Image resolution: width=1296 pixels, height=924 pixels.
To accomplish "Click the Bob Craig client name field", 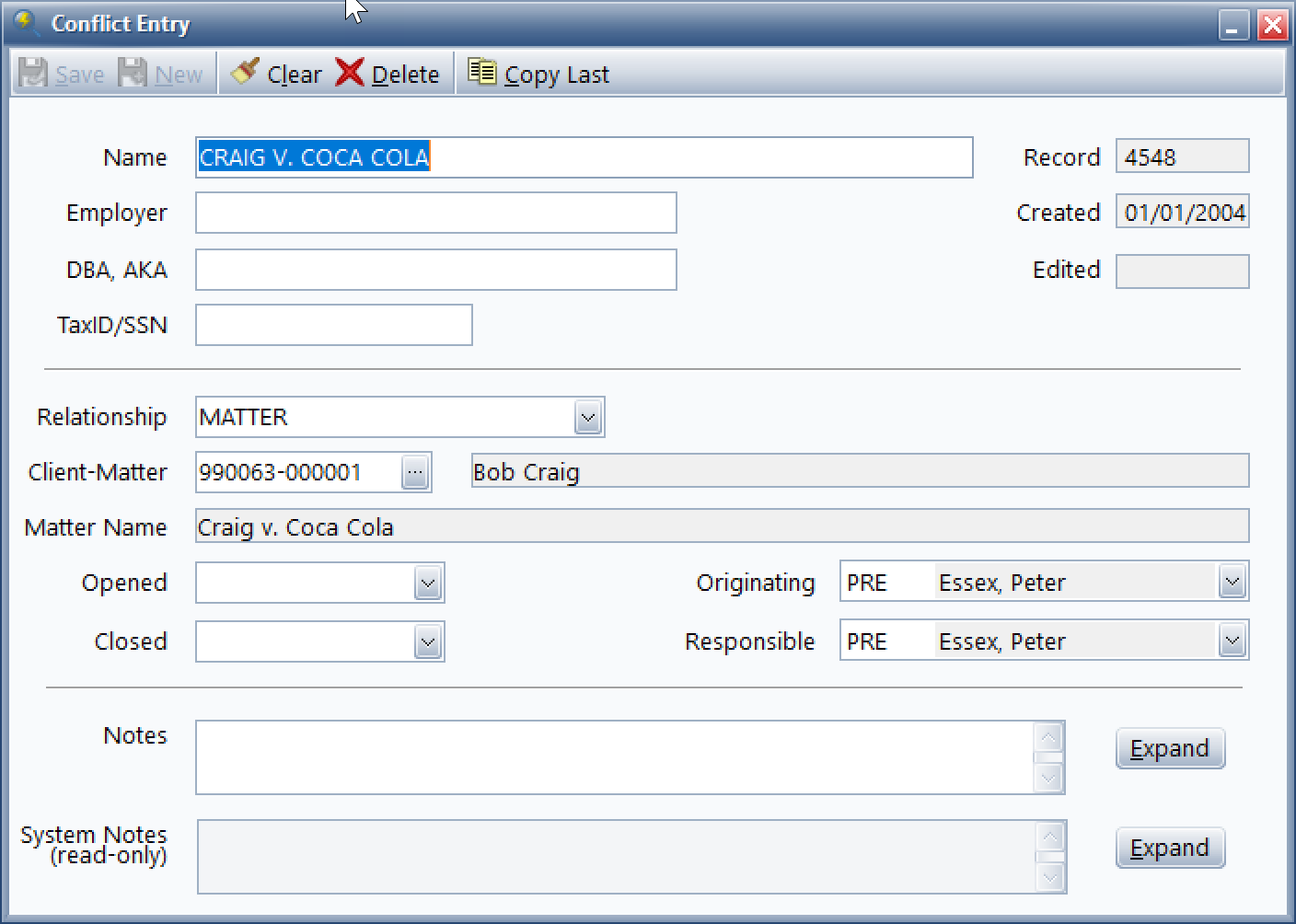I will [x=860, y=471].
